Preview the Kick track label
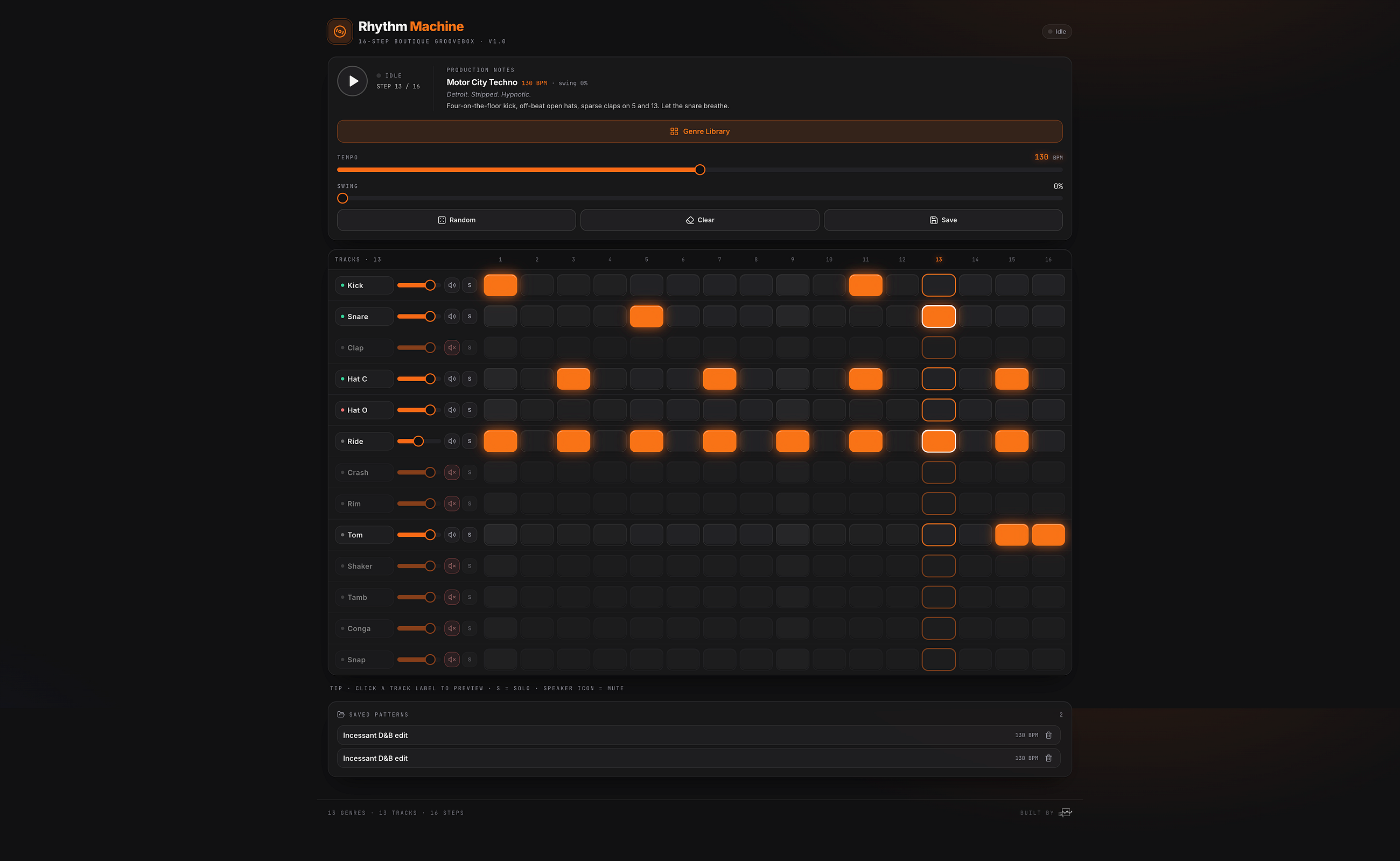The width and height of the screenshot is (1400, 861). 365,285
